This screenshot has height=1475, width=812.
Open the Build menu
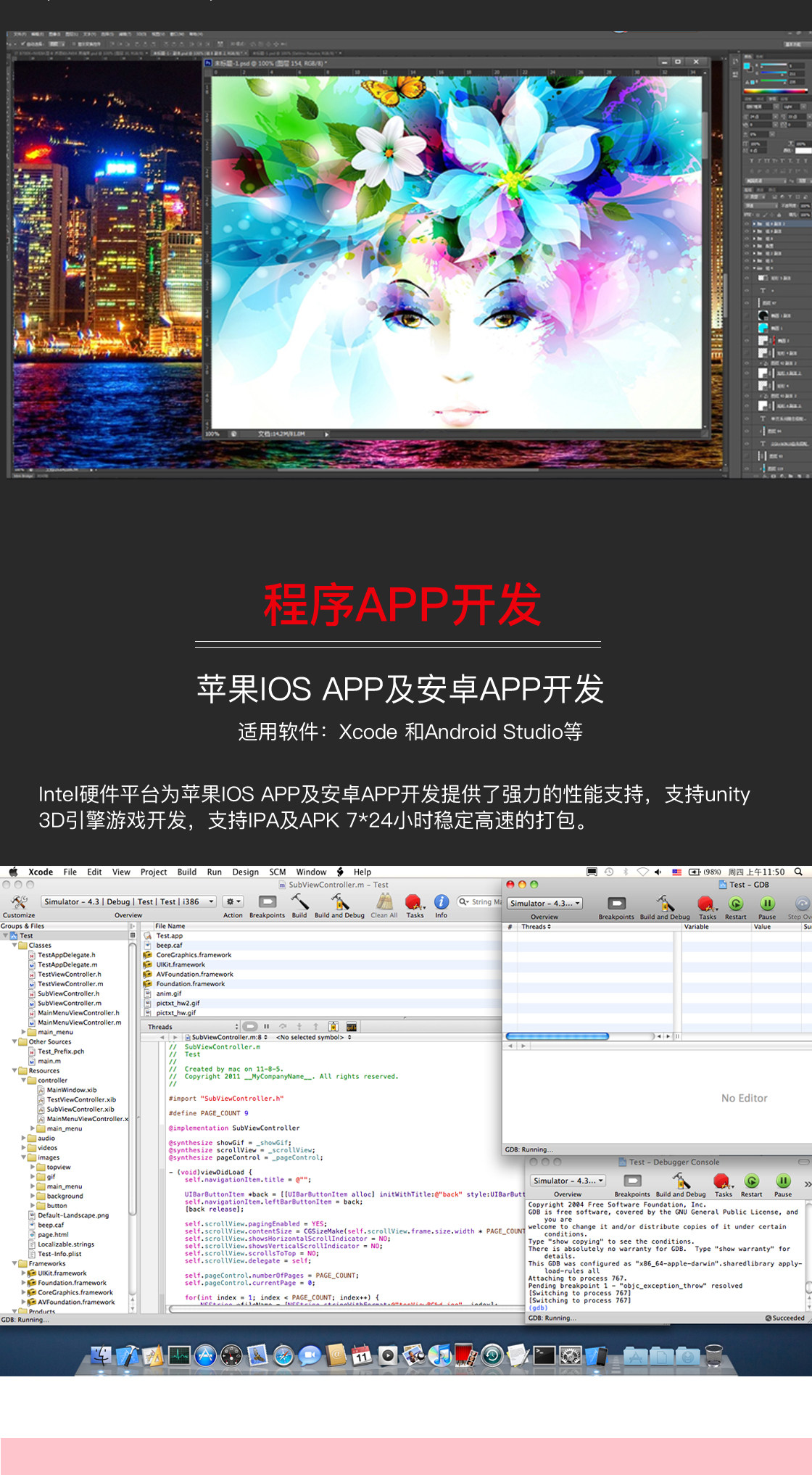point(187,872)
